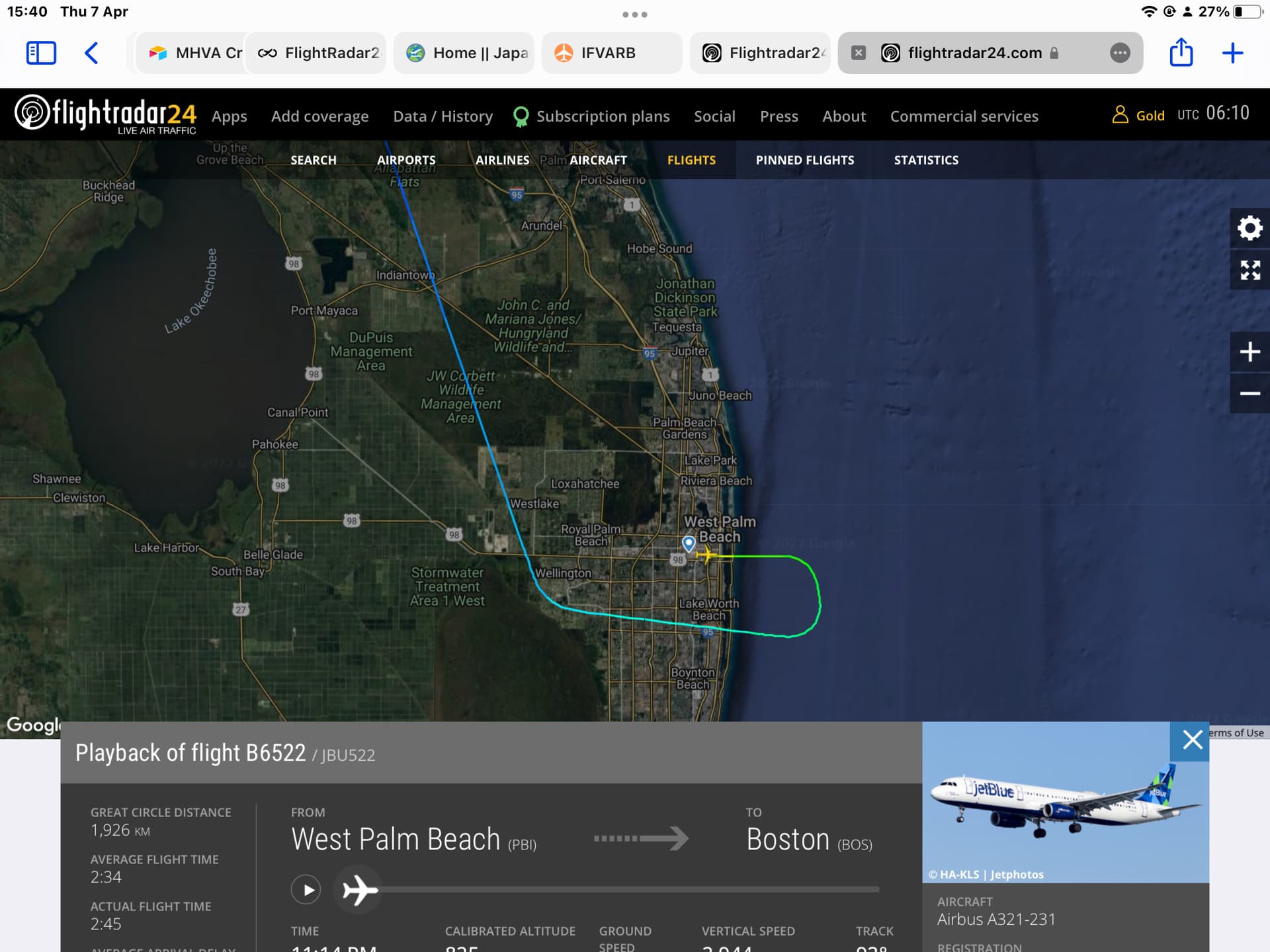Go back with the browser back arrow
Screen dimensions: 1270x952
(92, 53)
